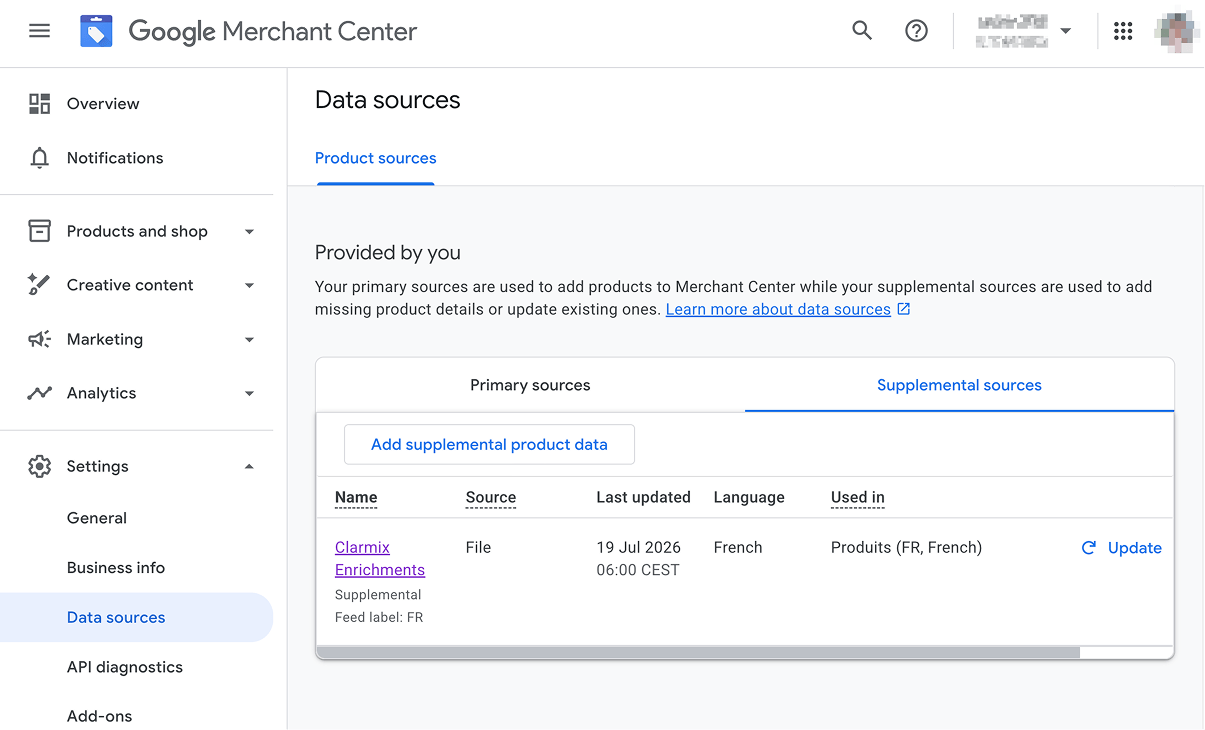Click the Update link for Clarmix Enrichments
The width and height of the screenshot is (1205, 730).
[x=1135, y=548]
